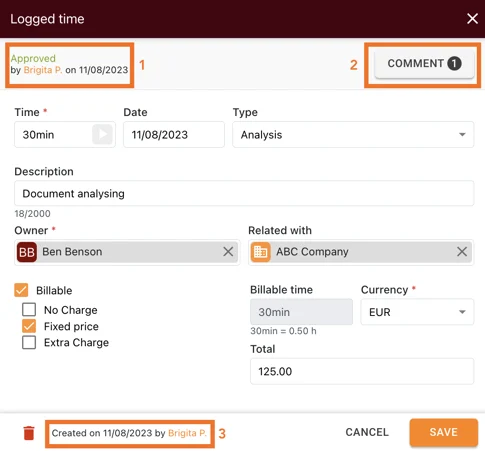Image resolution: width=485 pixels, height=451 pixels.
Task: Remove ABC Company from Related with
Action: (462, 252)
